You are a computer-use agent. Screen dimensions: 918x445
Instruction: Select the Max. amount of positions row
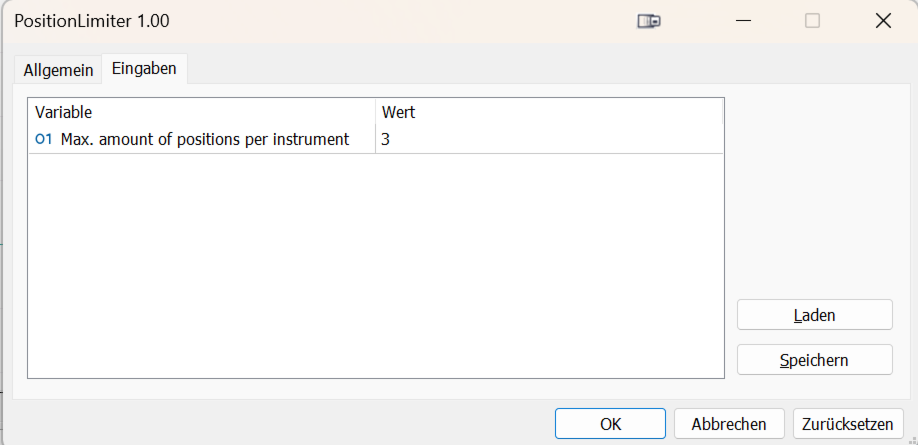click(x=205, y=140)
